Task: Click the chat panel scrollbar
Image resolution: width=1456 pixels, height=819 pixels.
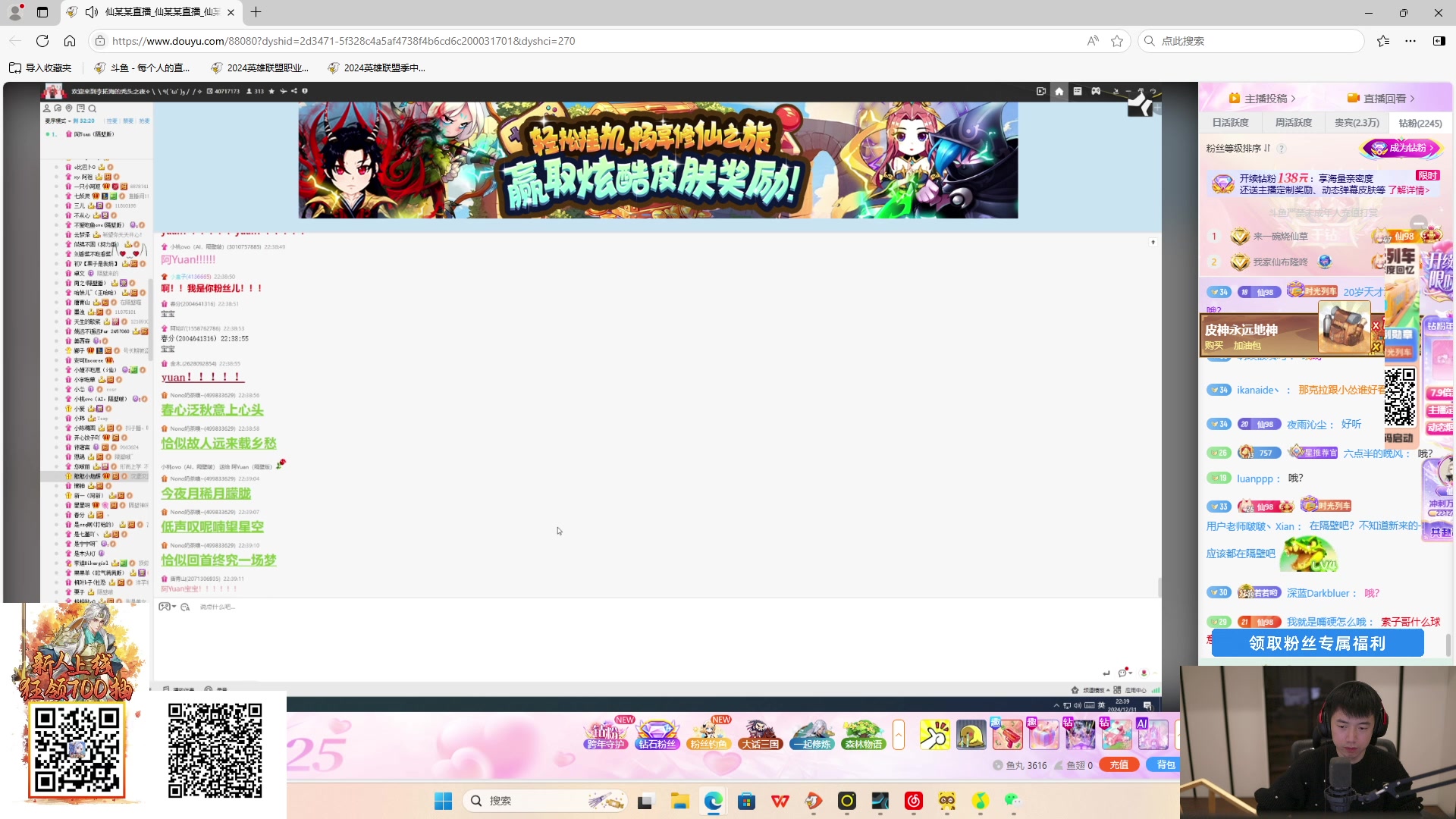Action: (x=1448, y=645)
